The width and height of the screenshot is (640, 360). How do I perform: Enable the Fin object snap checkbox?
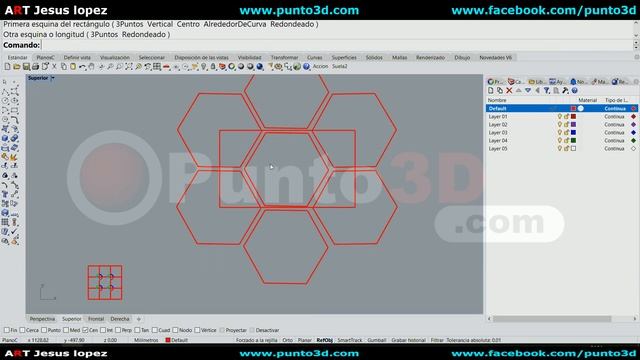(7, 330)
